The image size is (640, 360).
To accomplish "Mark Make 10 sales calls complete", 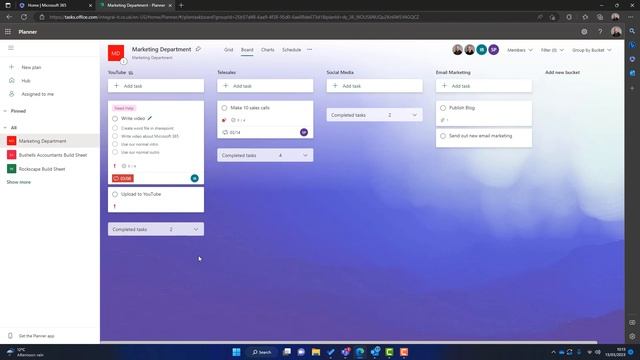I will [224, 108].
